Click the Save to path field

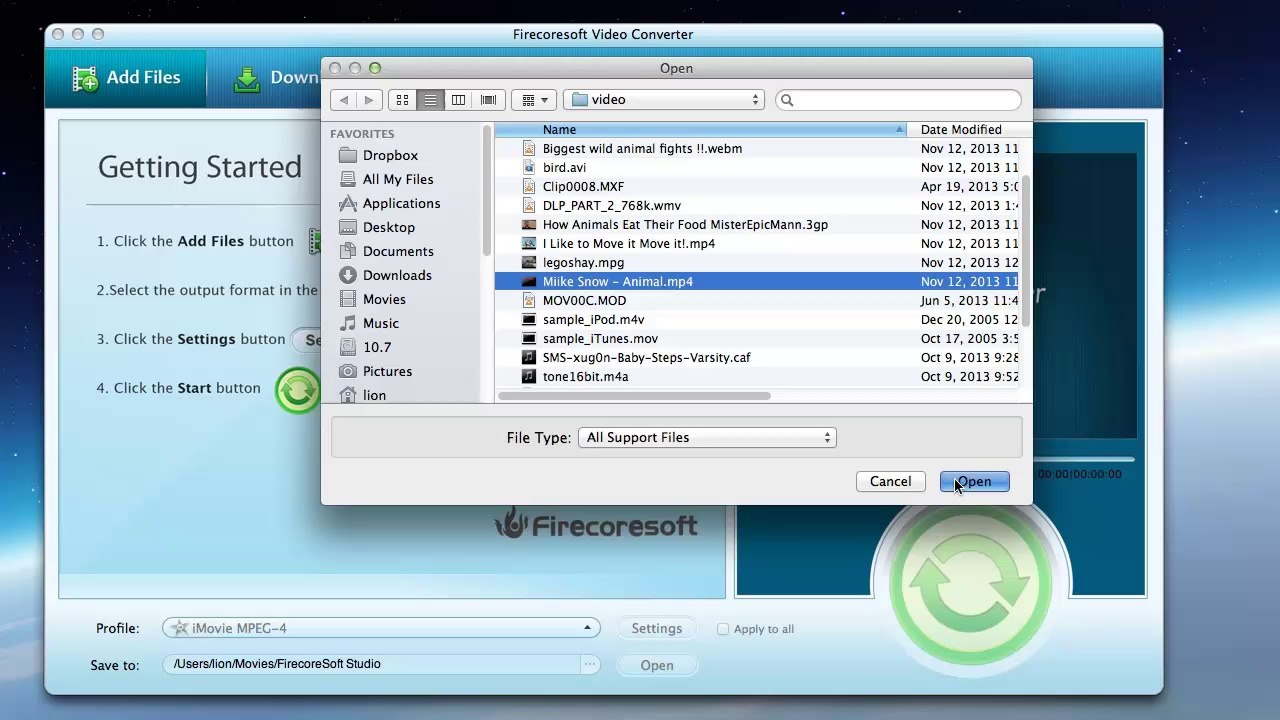[371, 664]
